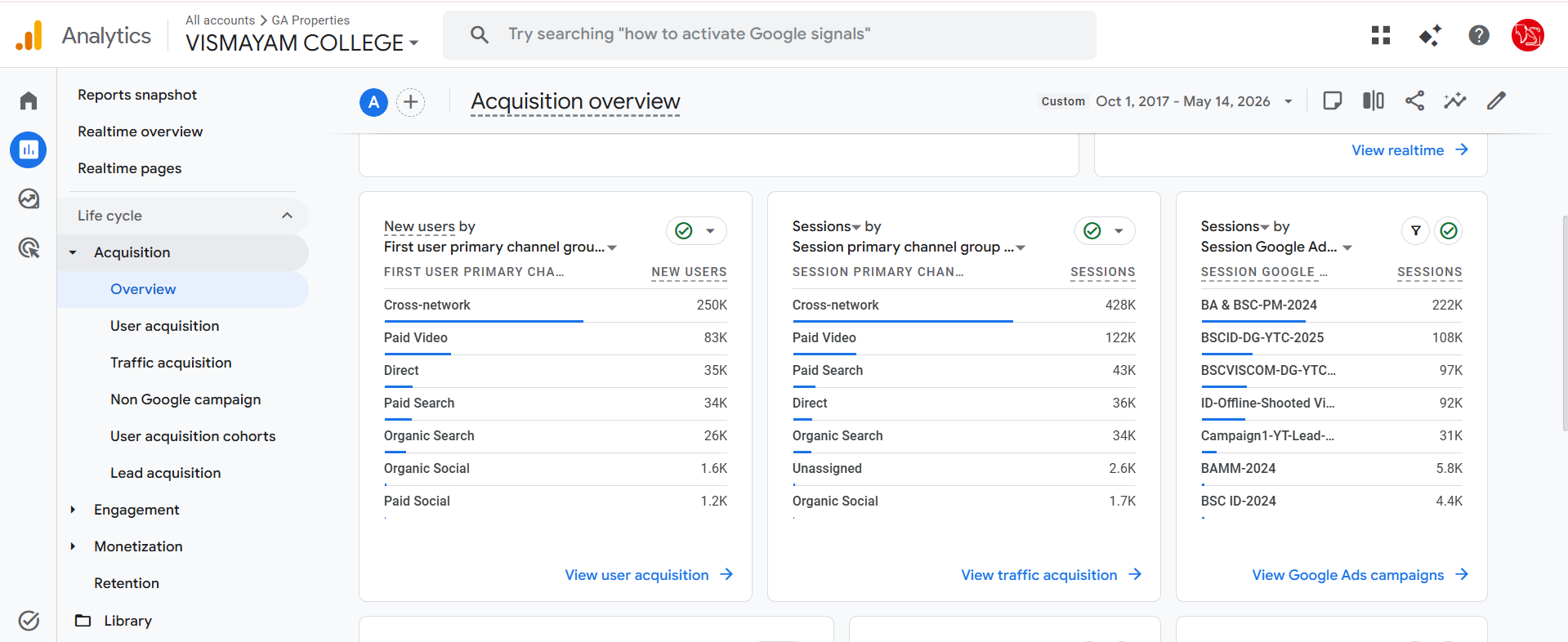
Task: Go to Realtime pages
Action: point(130,168)
